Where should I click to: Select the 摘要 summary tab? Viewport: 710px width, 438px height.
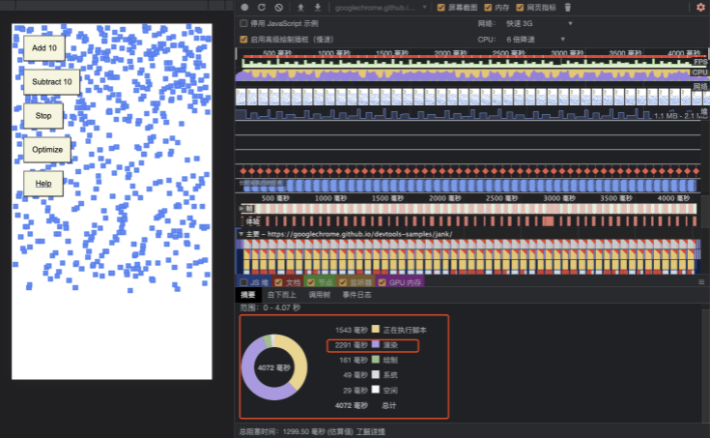(x=248, y=295)
